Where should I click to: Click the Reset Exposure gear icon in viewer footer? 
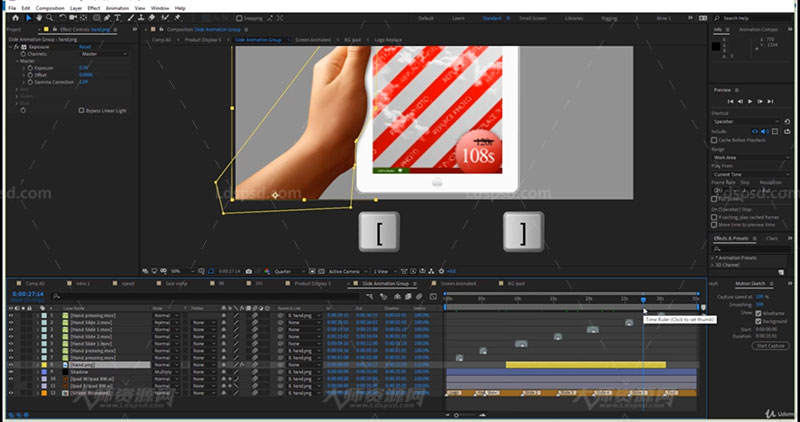tap(441, 271)
